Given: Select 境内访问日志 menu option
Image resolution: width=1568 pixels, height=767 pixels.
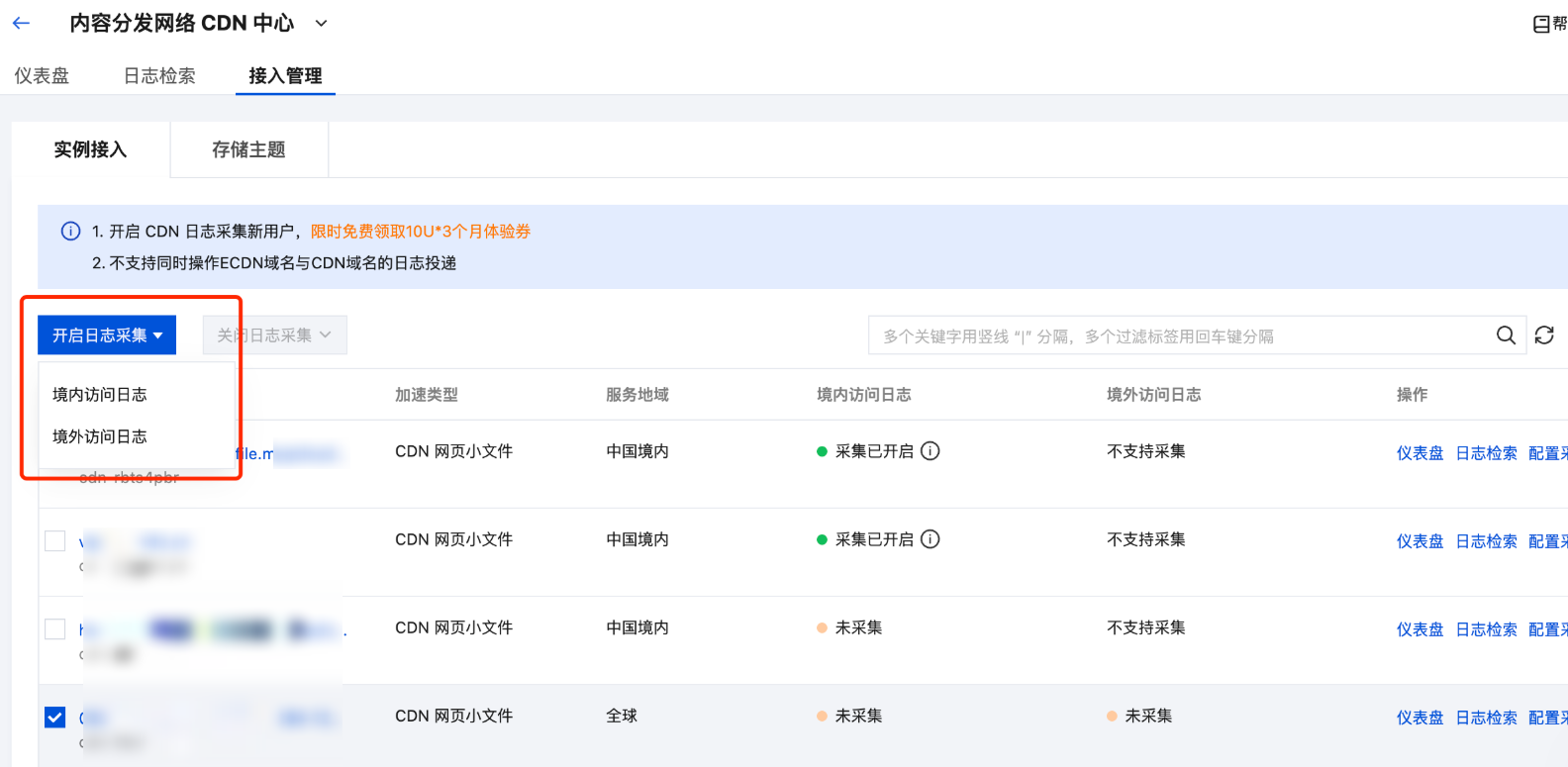Looking at the screenshot, I should pos(100,395).
